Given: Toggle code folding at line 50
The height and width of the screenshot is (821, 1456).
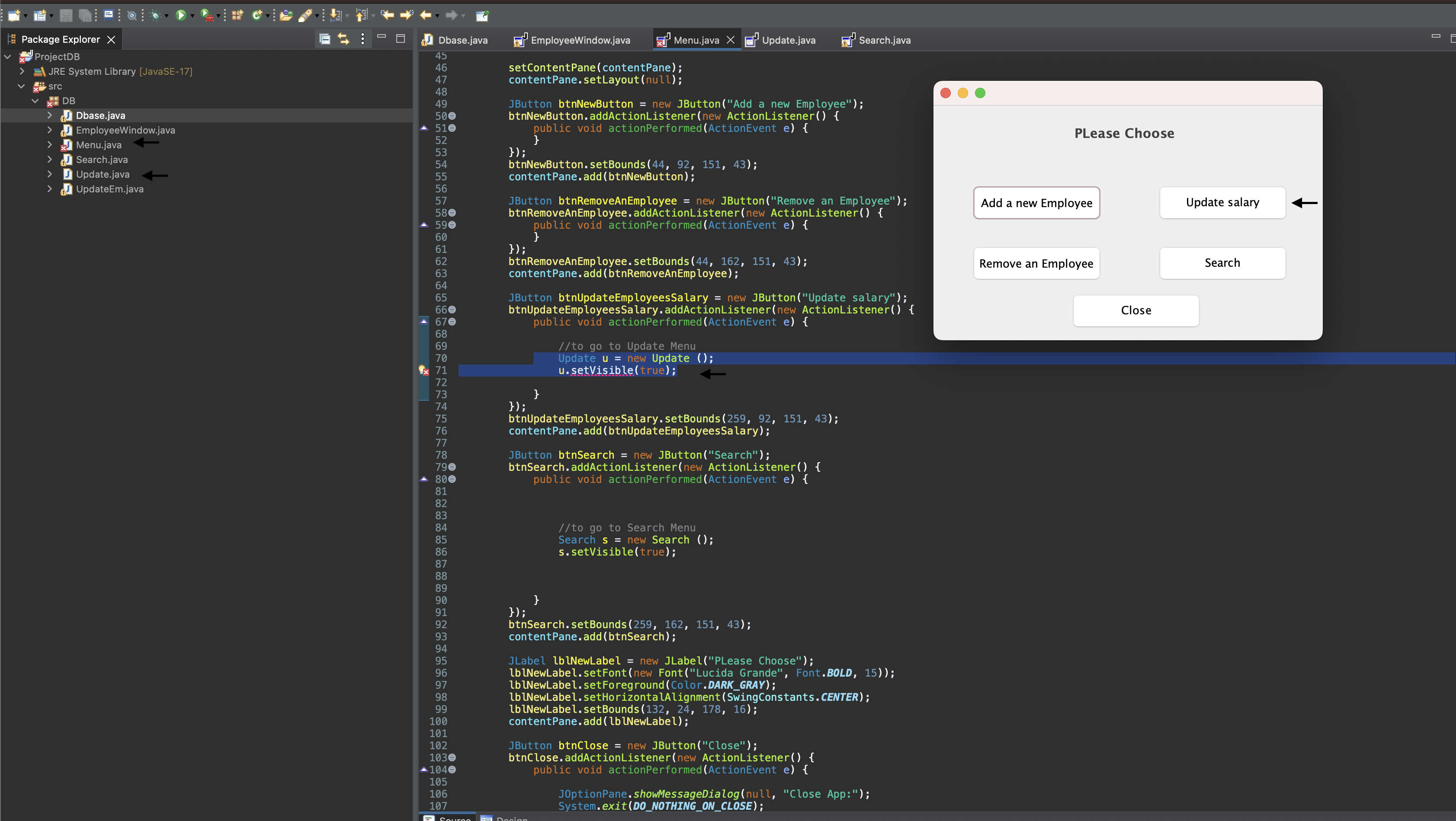Looking at the screenshot, I should 452,116.
